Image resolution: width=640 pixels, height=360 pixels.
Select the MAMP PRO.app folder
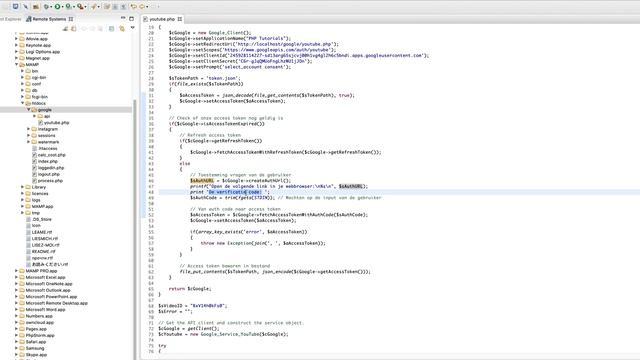(41, 271)
